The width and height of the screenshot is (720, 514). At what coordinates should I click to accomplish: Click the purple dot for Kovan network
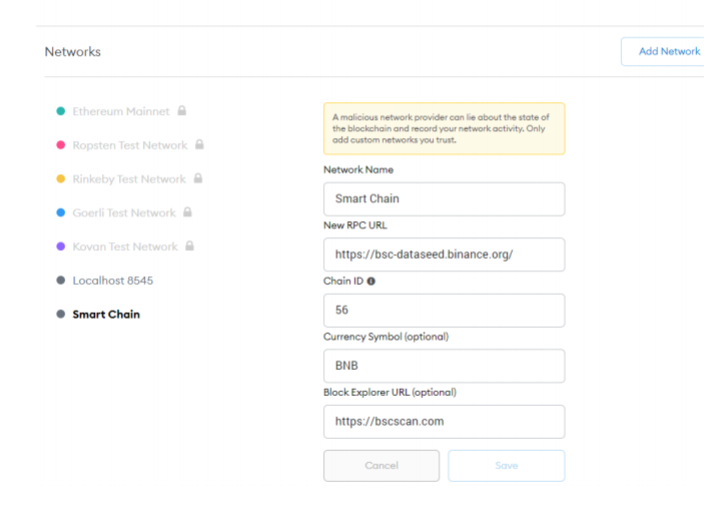point(61,246)
